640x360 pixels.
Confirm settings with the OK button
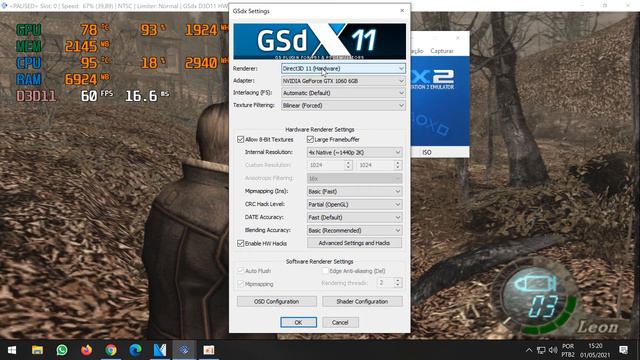[298, 322]
